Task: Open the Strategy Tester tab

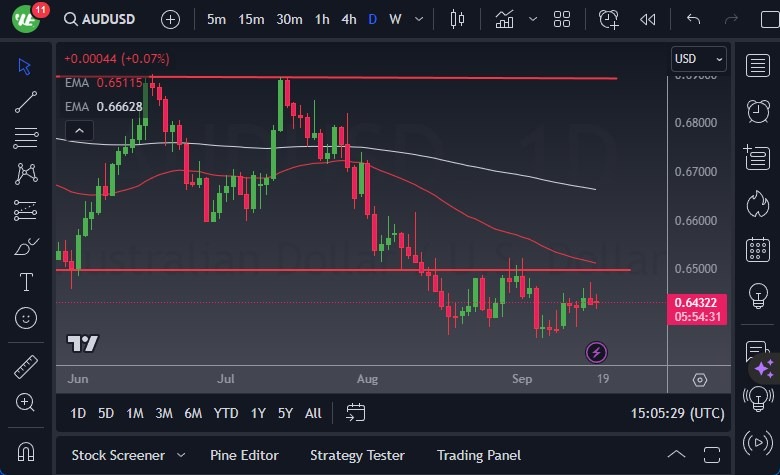Action: coord(357,455)
